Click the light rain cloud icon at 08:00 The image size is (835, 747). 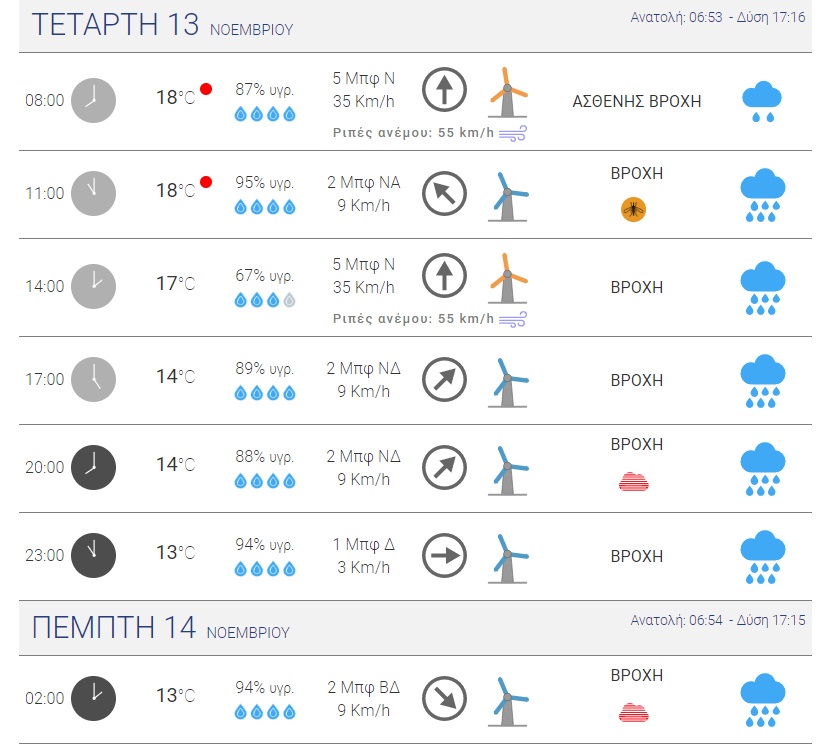point(761,102)
